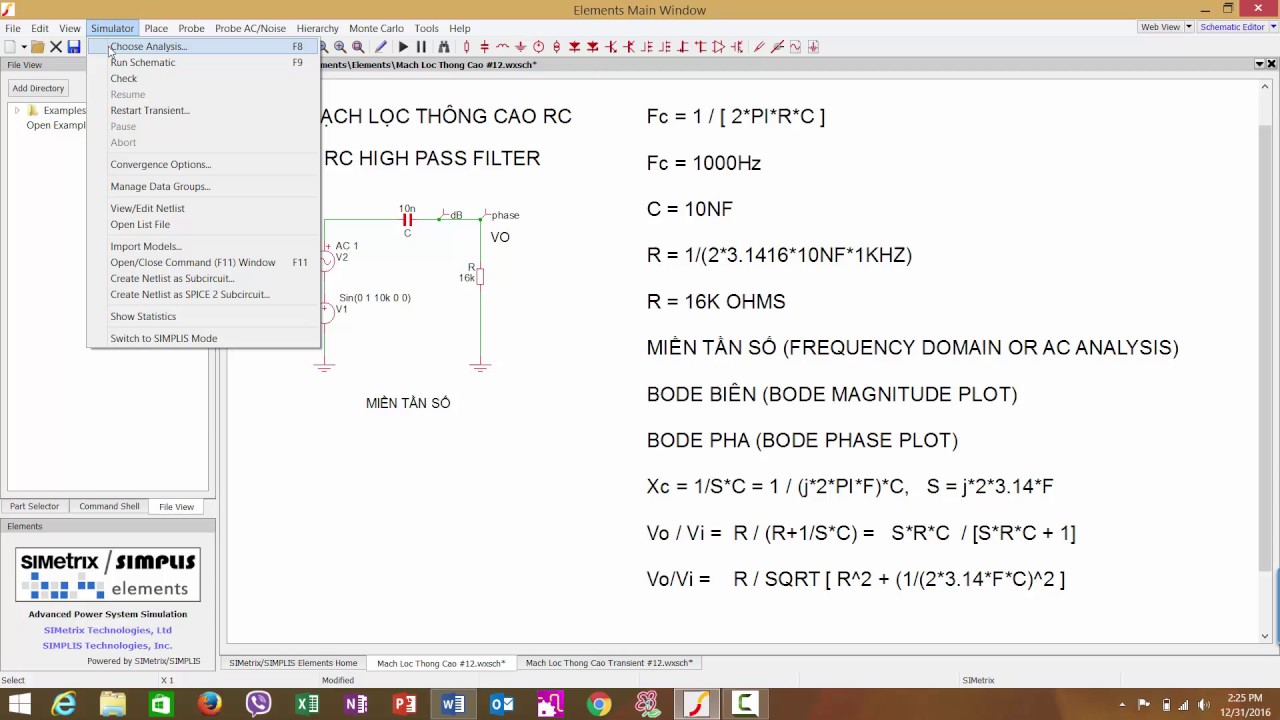This screenshot has height=720, width=1280.
Task: Click the 10n capacitor C in schematic
Action: (407, 219)
